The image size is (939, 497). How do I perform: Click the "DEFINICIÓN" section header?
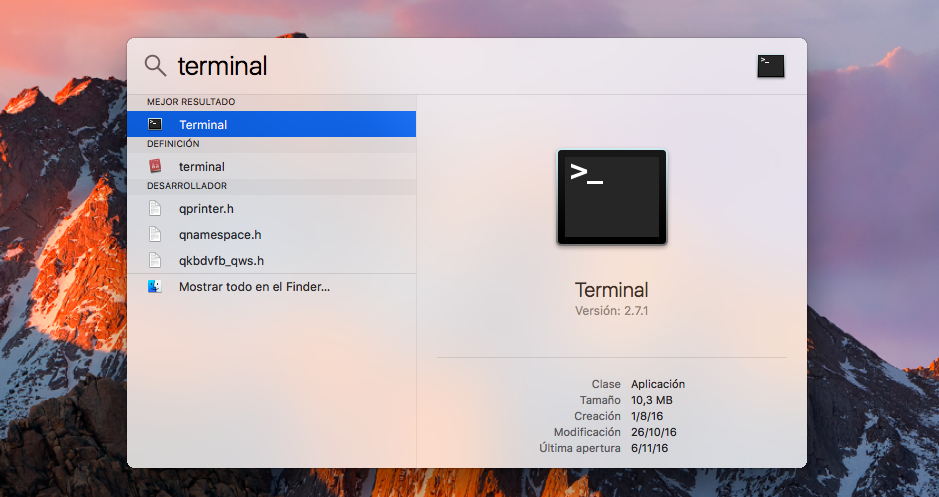[x=173, y=144]
